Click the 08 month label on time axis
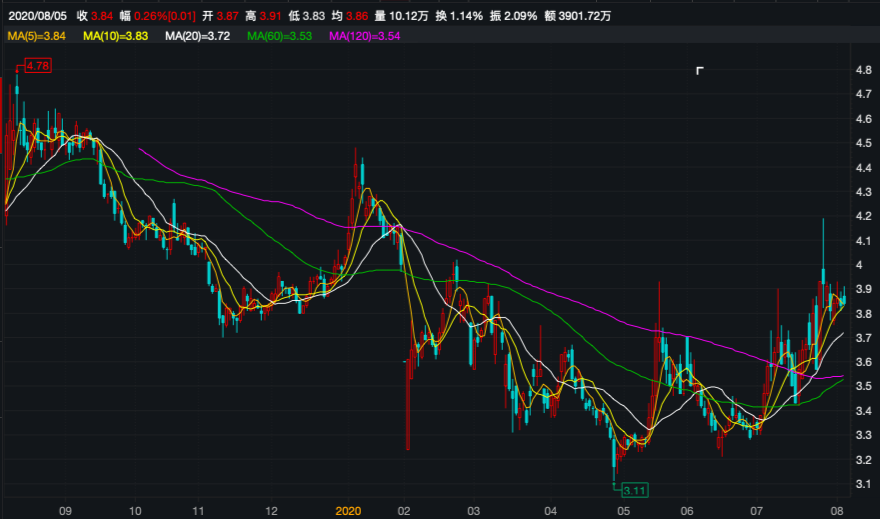 click(837, 511)
